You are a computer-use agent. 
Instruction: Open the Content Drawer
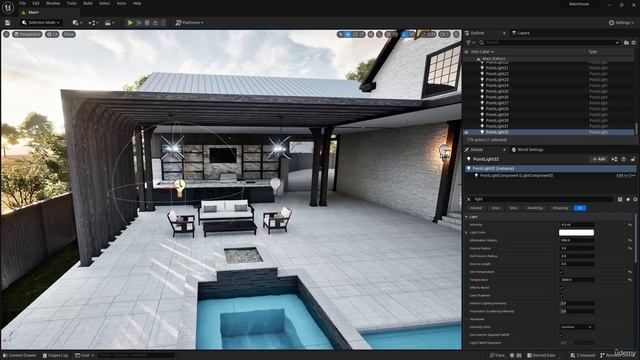pyautogui.click(x=20, y=356)
